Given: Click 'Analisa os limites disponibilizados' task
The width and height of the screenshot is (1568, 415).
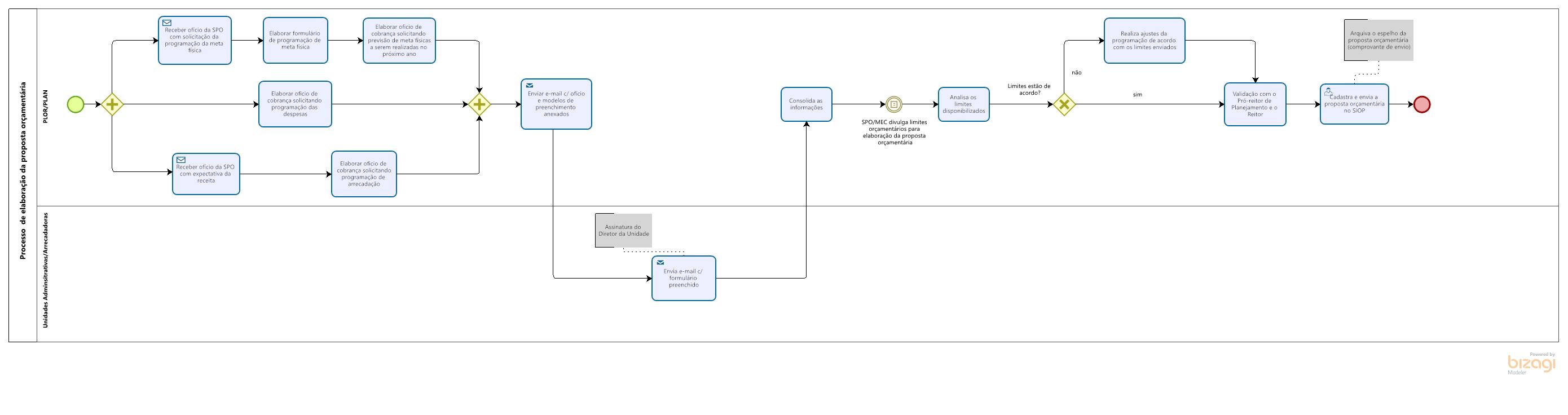Looking at the screenshot, I should [963, 104].
